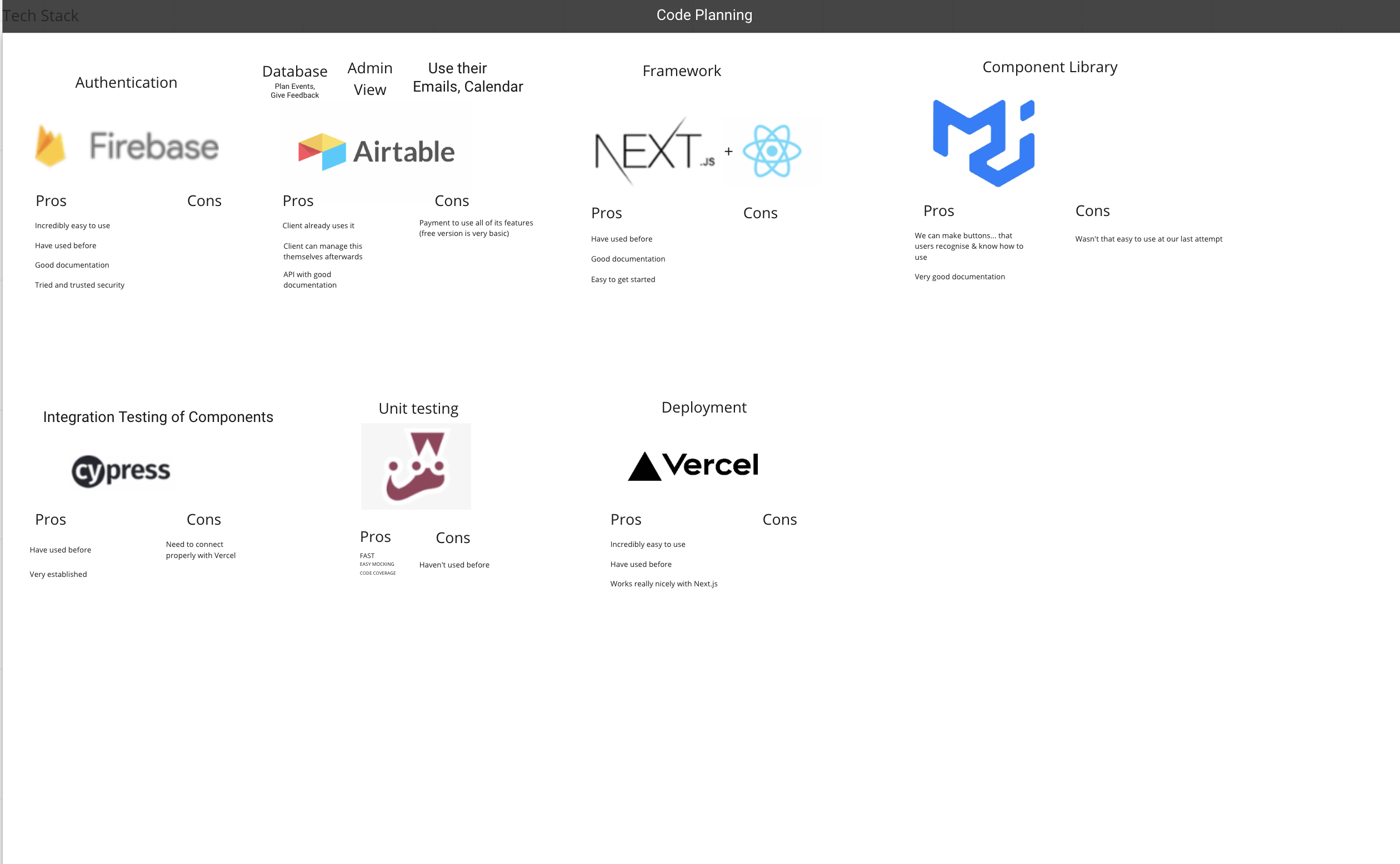Select 'Very established' note
The width and height of the screenshot is (1400, 864).
coord(58,574)
